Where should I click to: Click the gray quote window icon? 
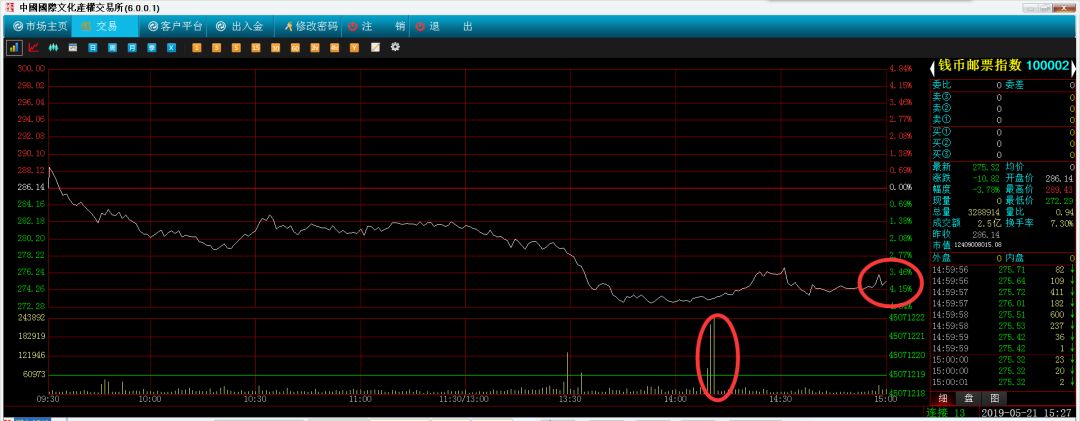click(x=72, y=48)
